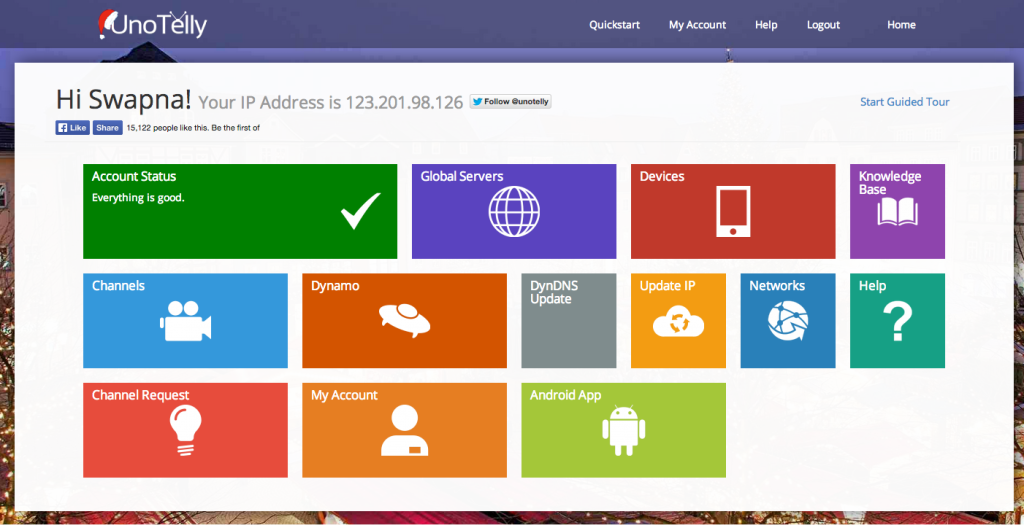Open the Networks globe arrow icon
This screenshot has width=1024, height=525.
(788, 321)
